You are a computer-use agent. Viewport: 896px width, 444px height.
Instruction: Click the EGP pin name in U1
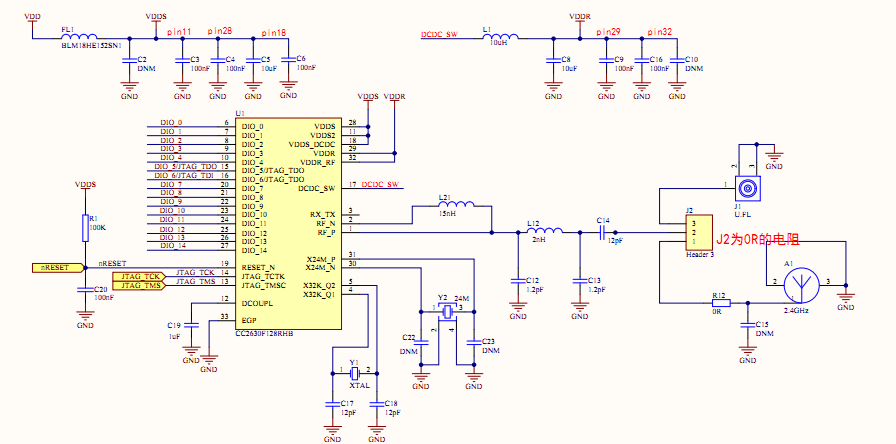pos(249,320)
